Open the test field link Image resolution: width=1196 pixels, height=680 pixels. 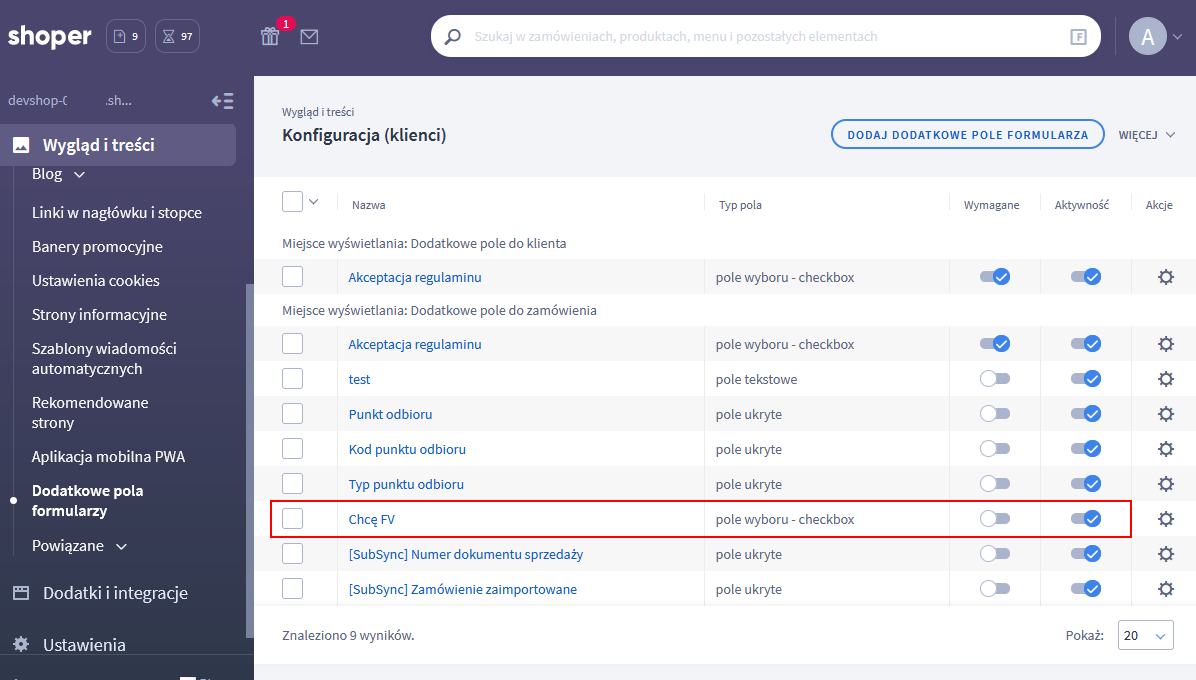pyautogui.click(x=359, y=379)
